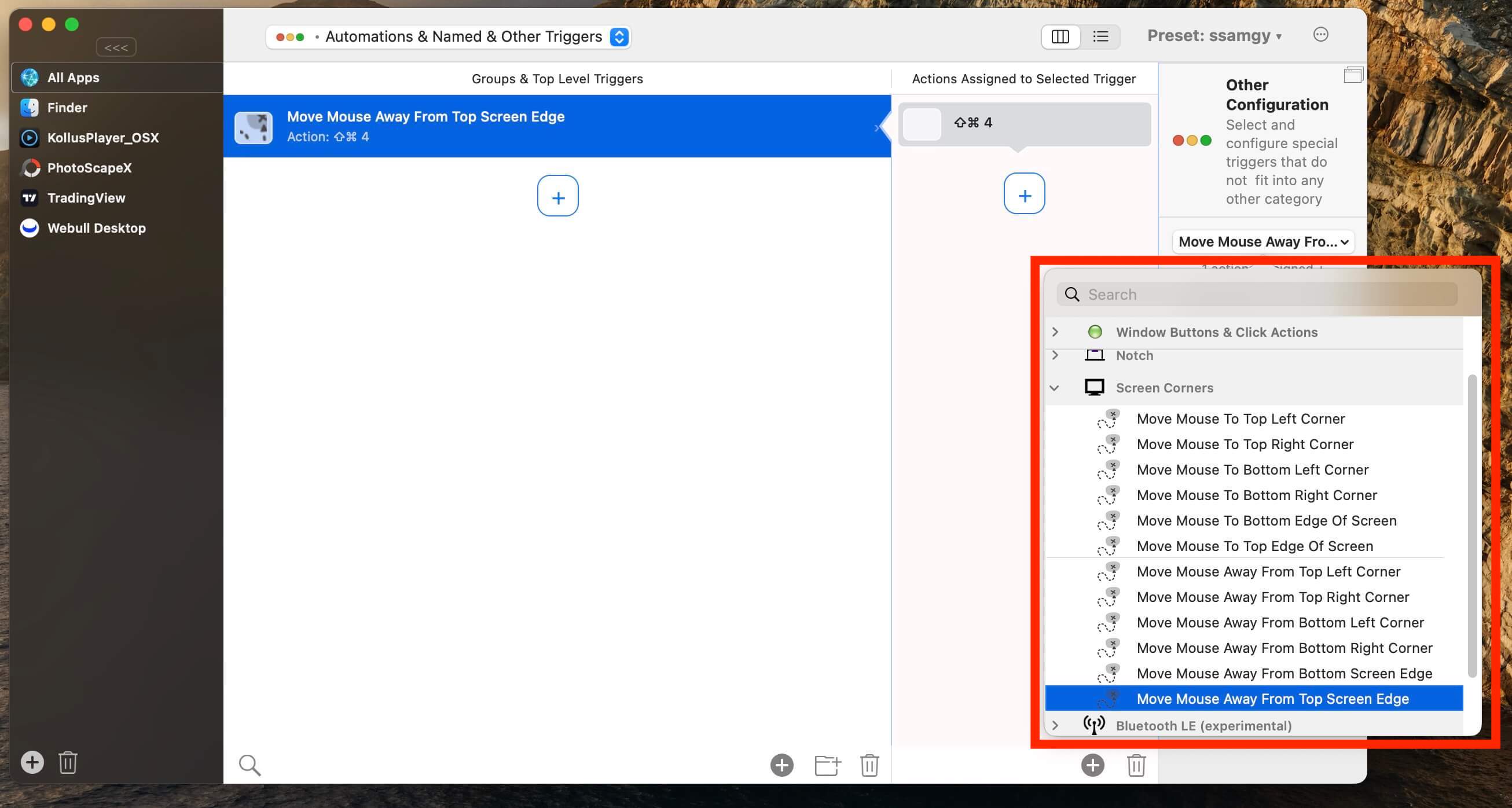Select TradingView in the sidebar
1512x808 pixels.
point(118,198)
